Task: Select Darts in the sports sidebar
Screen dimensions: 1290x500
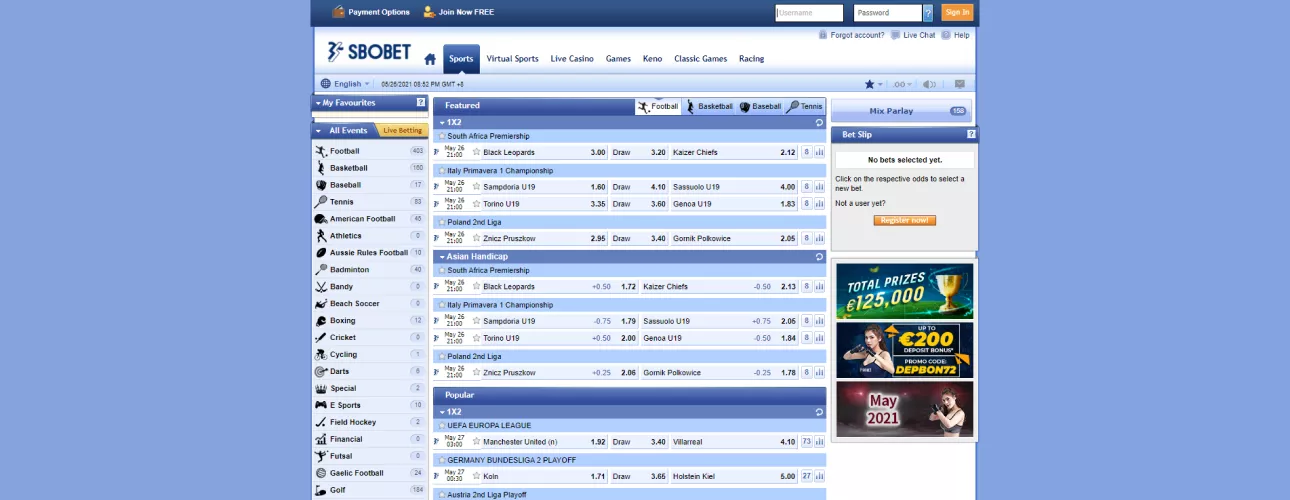Action: tap(369, 372)
